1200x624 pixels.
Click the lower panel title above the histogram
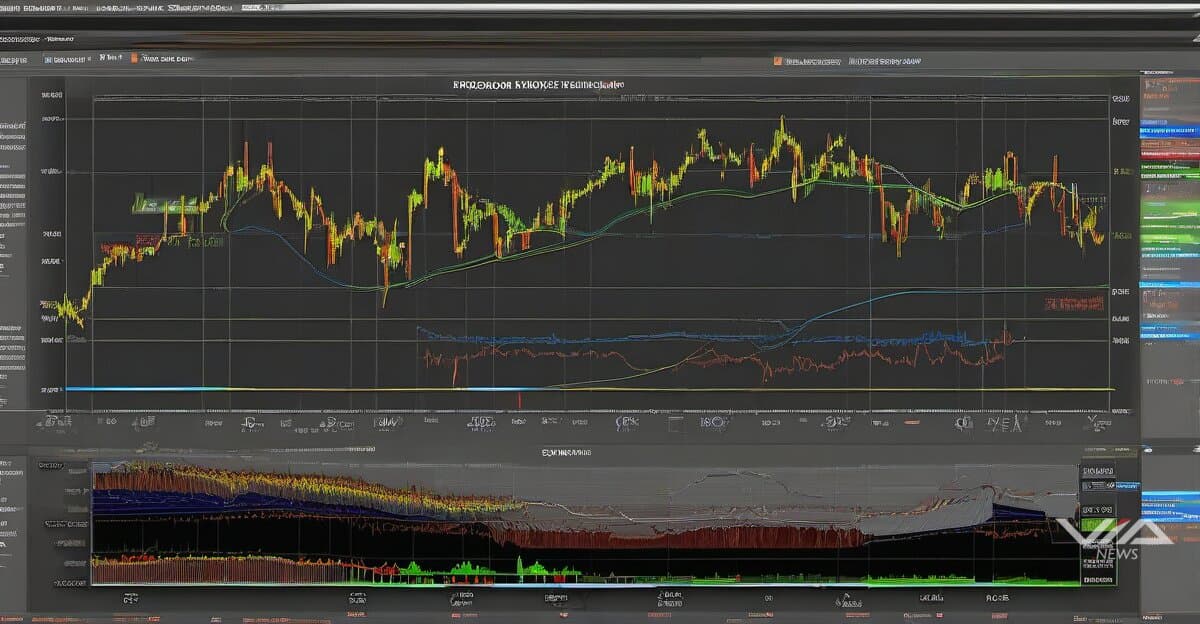coord(567,453)
